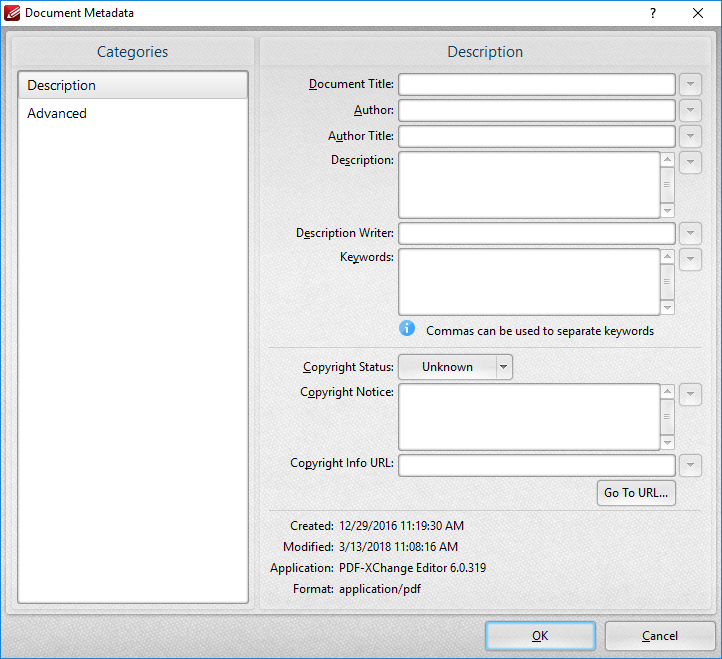
Task: Click the Copyright Notice scroll down arrow
Action: [667, 443]
